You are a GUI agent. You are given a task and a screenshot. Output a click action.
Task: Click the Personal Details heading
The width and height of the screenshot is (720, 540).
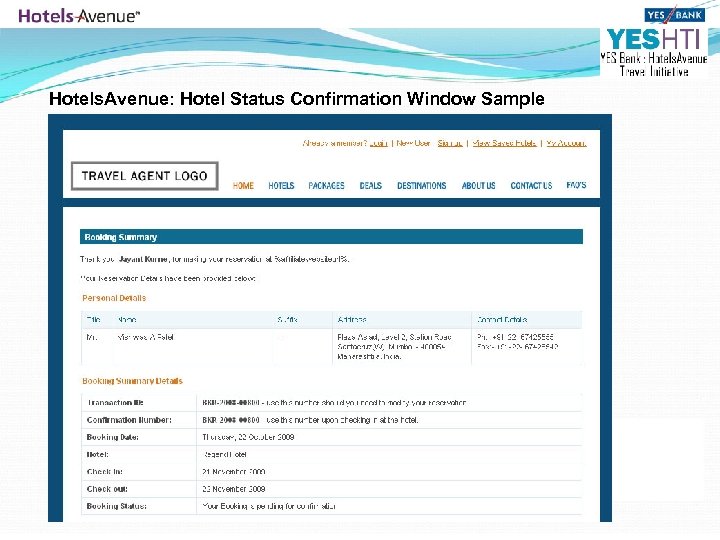pyautogui.click(x=114, y=298)
